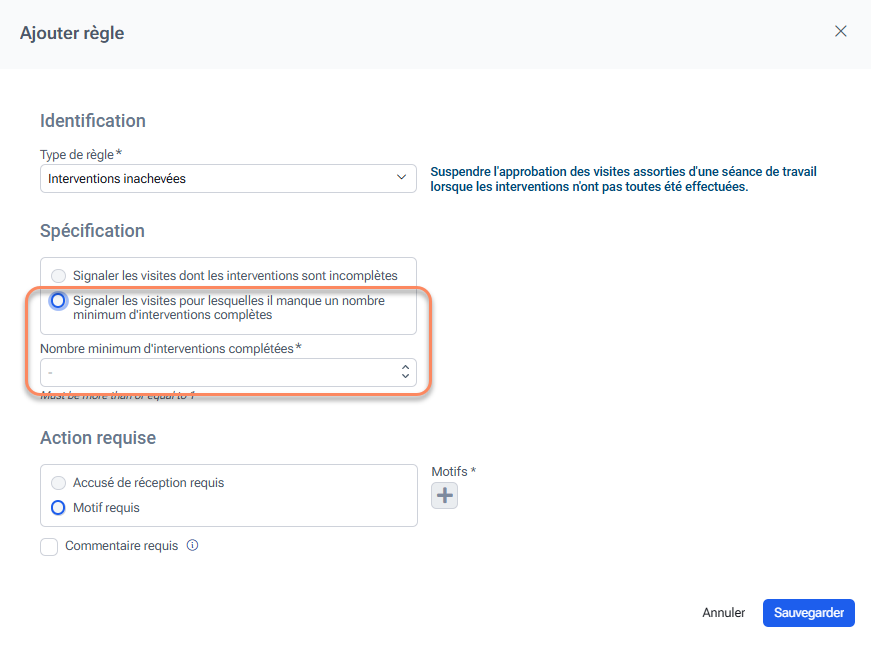Click the down arrow of the number stepper
This screenshot has width=871, height=645.
[x=405, y=377]
